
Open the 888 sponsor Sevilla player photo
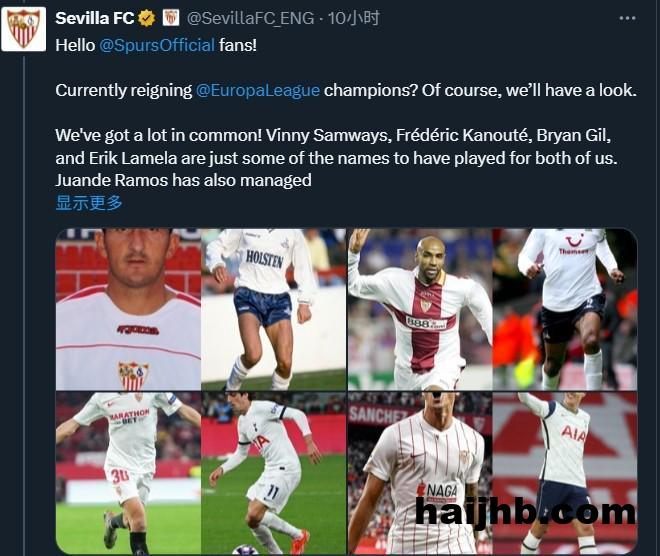pyautogui.click(x=420, y=309)
